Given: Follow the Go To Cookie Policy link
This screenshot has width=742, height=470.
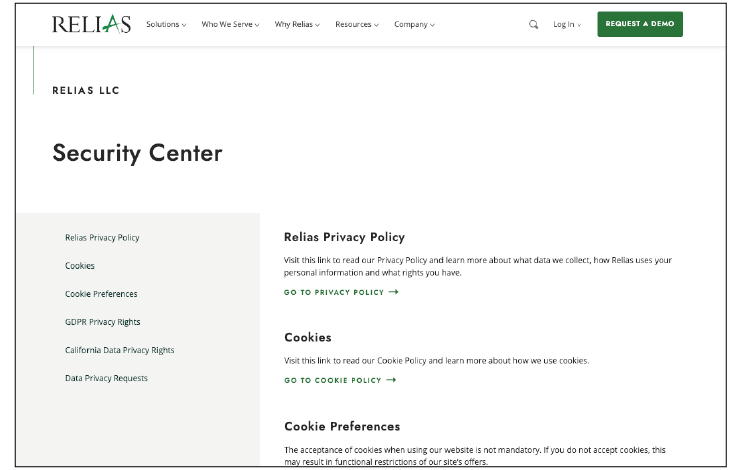Looking at the screenshot, I should click(340, 380).
